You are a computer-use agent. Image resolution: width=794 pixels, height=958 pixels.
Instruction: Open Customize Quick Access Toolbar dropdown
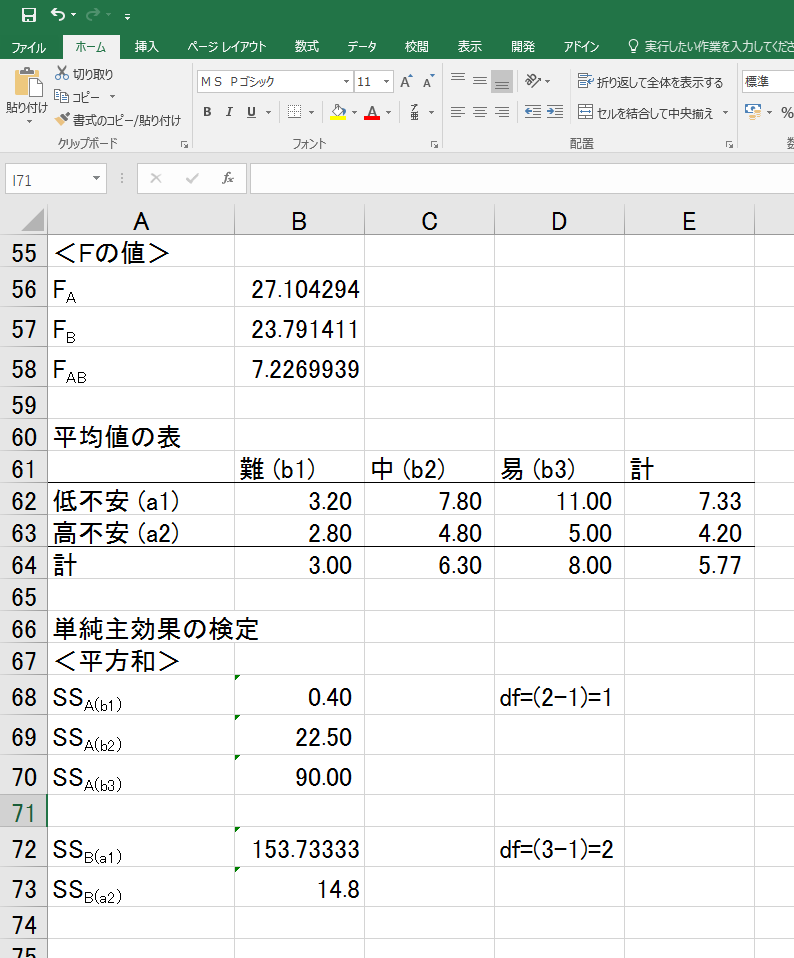[x=127, y=16]
